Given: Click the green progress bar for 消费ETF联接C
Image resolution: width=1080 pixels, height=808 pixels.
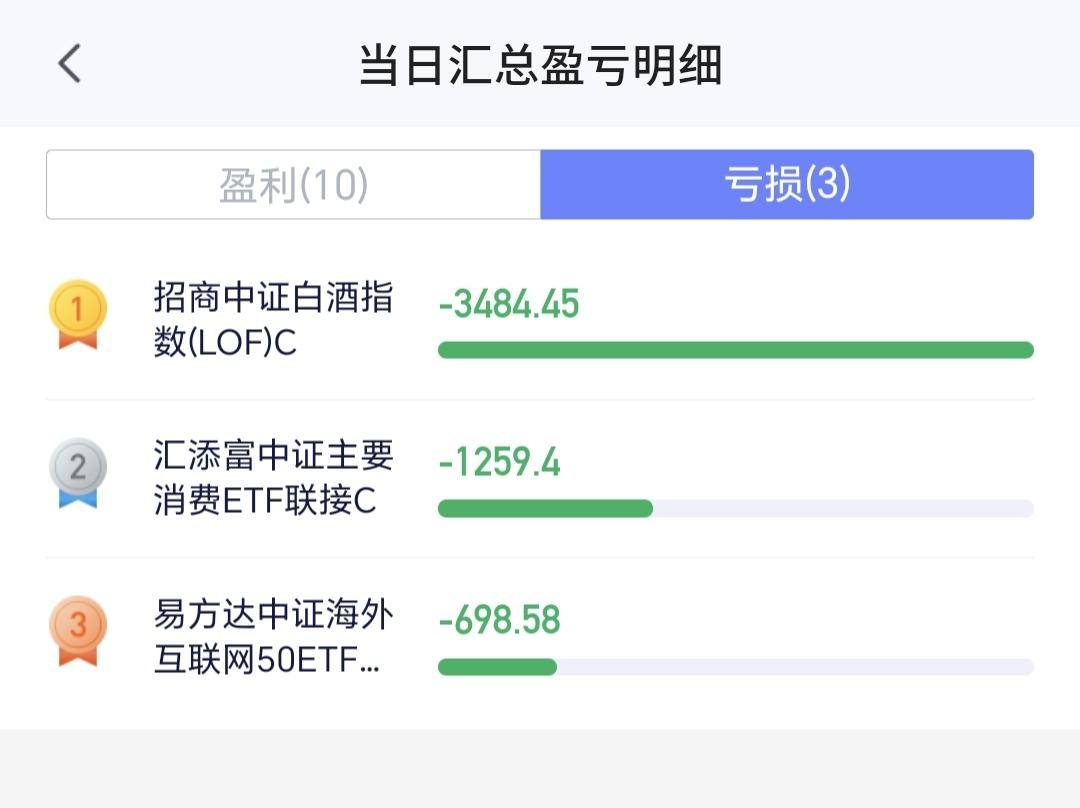Looking at the screenshot, I should point(546,508).
